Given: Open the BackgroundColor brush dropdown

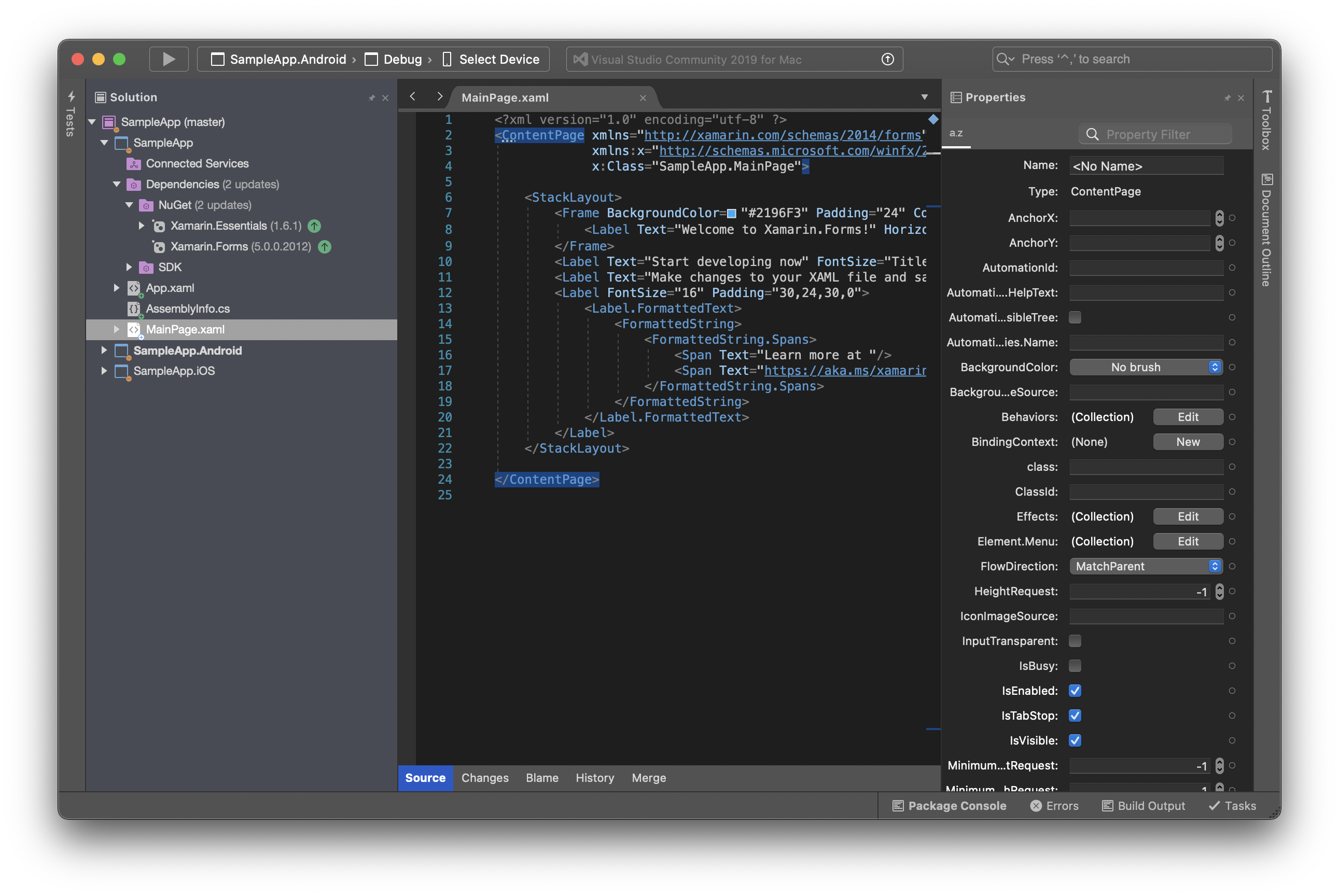Looking at the screenshot, I should (1146, 368).
